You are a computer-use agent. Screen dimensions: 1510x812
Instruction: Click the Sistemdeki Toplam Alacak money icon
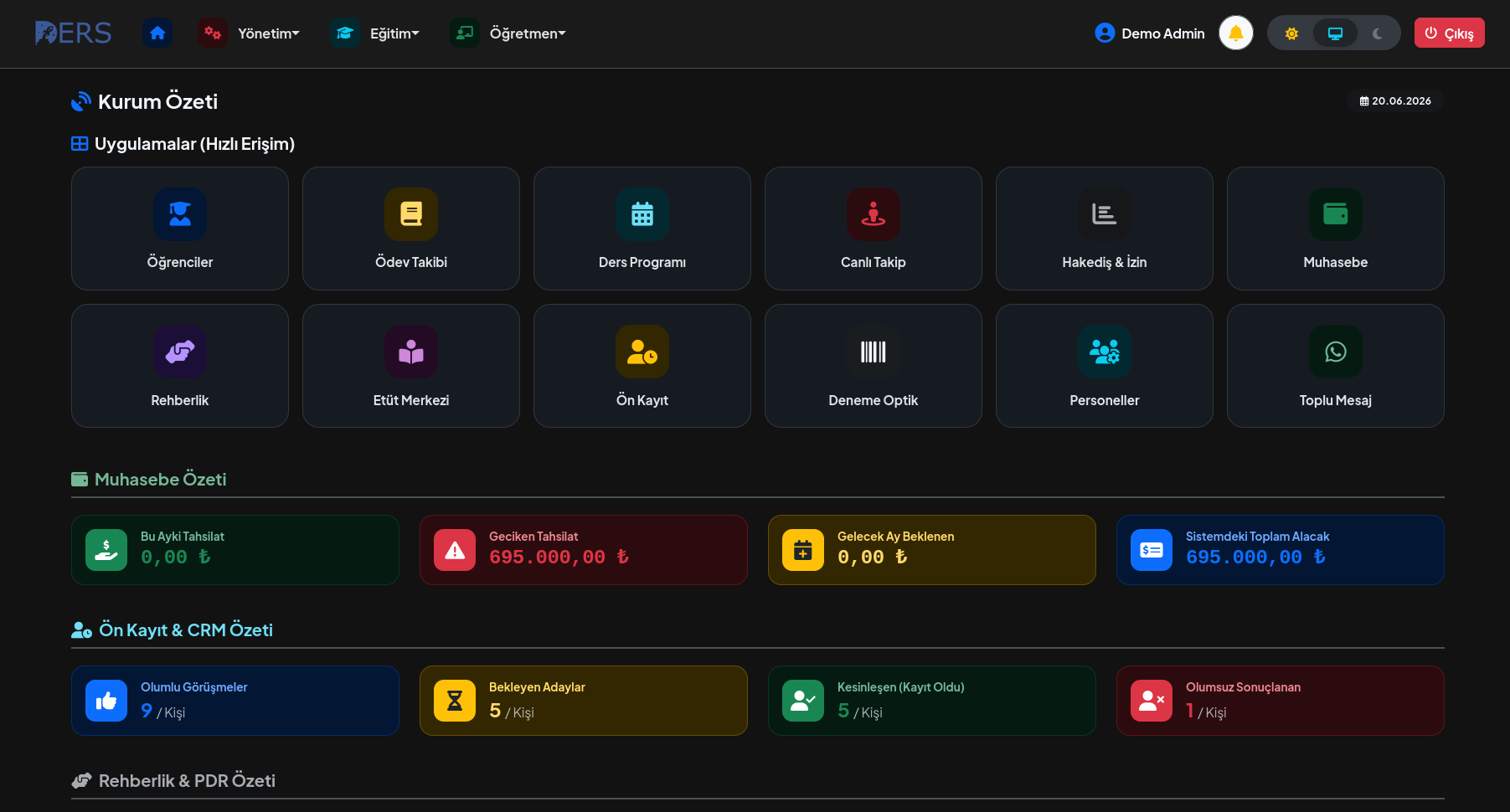(1152, 550)
